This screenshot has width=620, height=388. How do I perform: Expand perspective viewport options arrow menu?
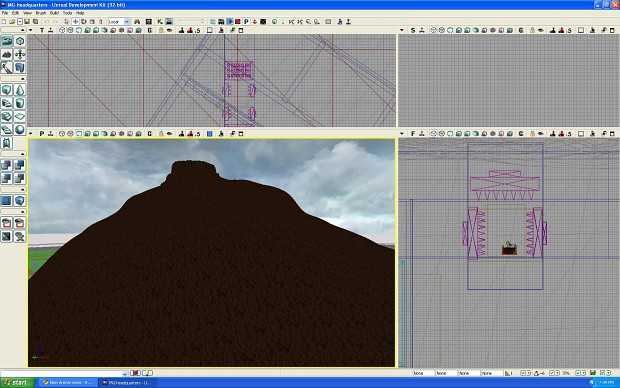[30, 134]
